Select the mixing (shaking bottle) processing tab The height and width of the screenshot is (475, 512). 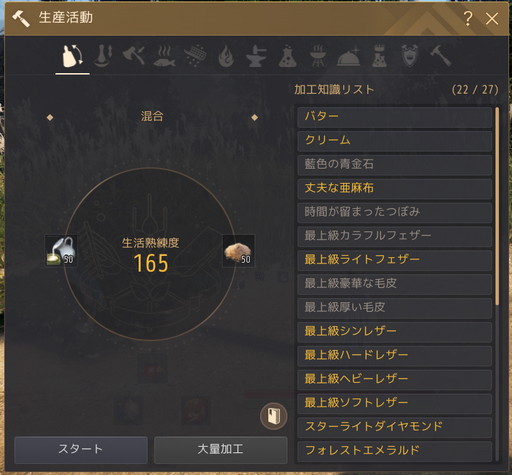pyautogui.click(x=72, y=56)
